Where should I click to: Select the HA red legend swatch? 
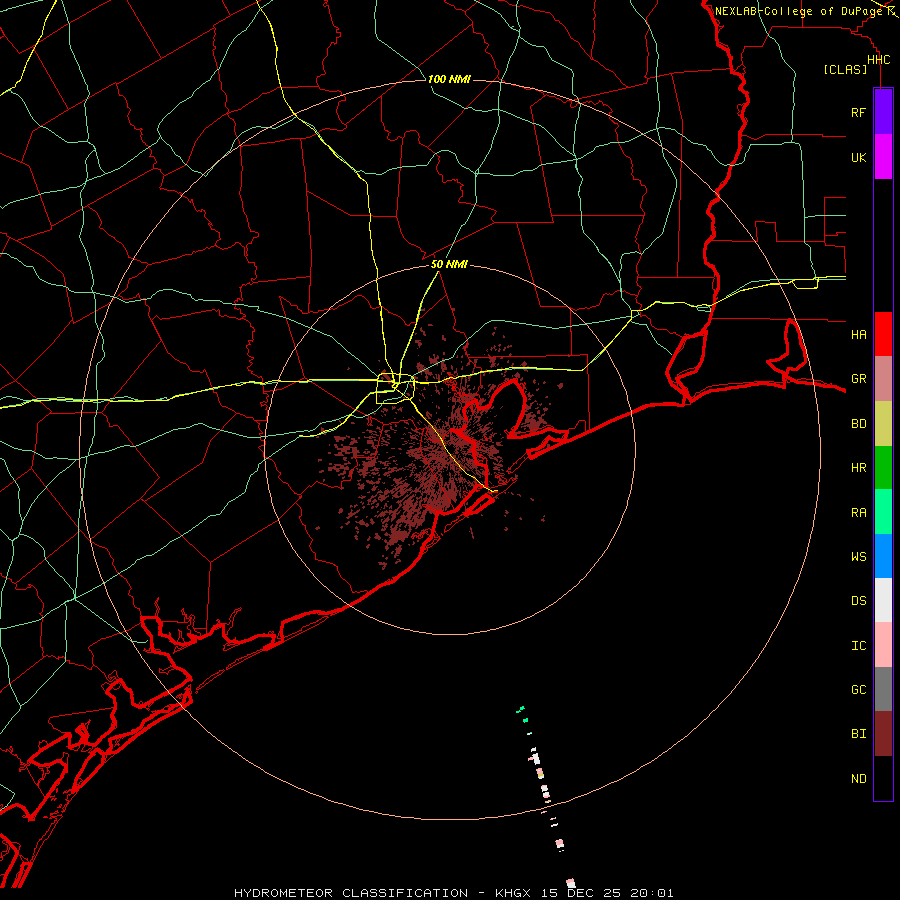(883, 334)
